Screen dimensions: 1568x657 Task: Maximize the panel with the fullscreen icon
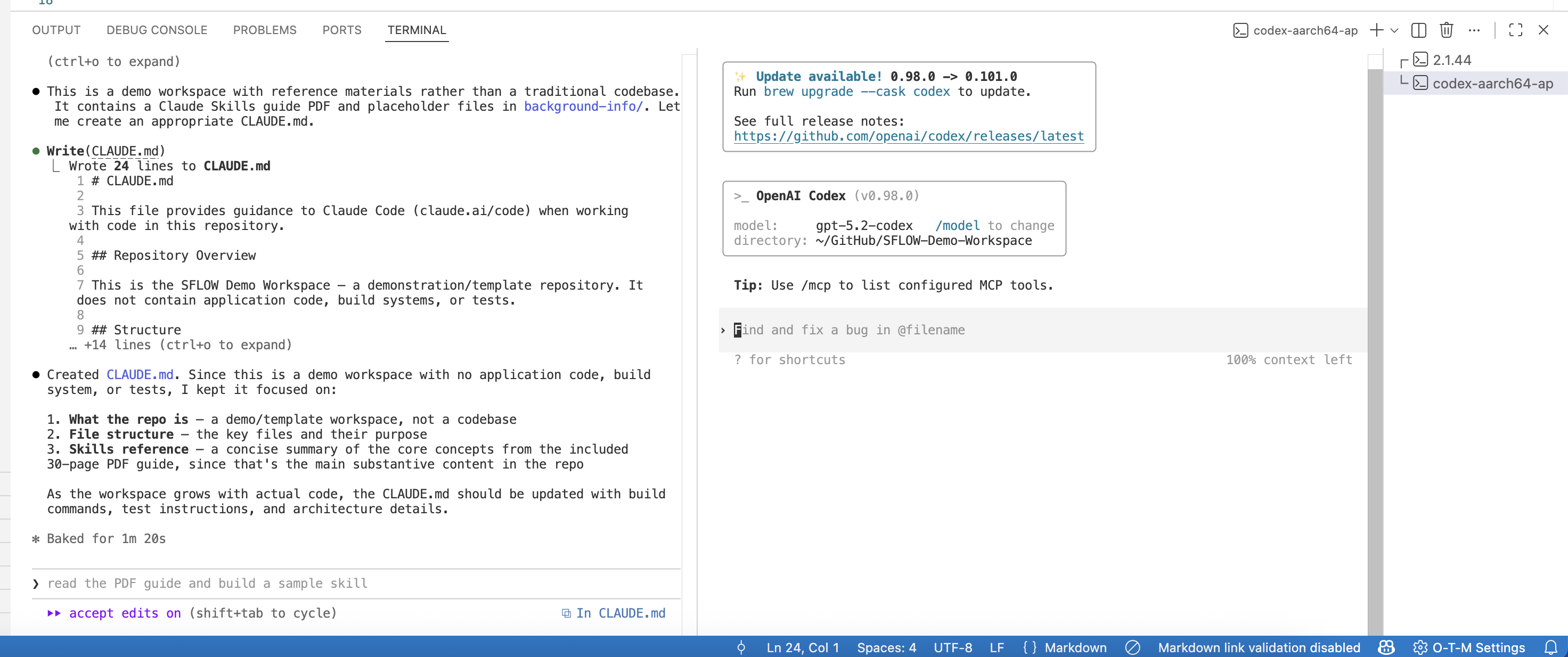[1516, 30]
